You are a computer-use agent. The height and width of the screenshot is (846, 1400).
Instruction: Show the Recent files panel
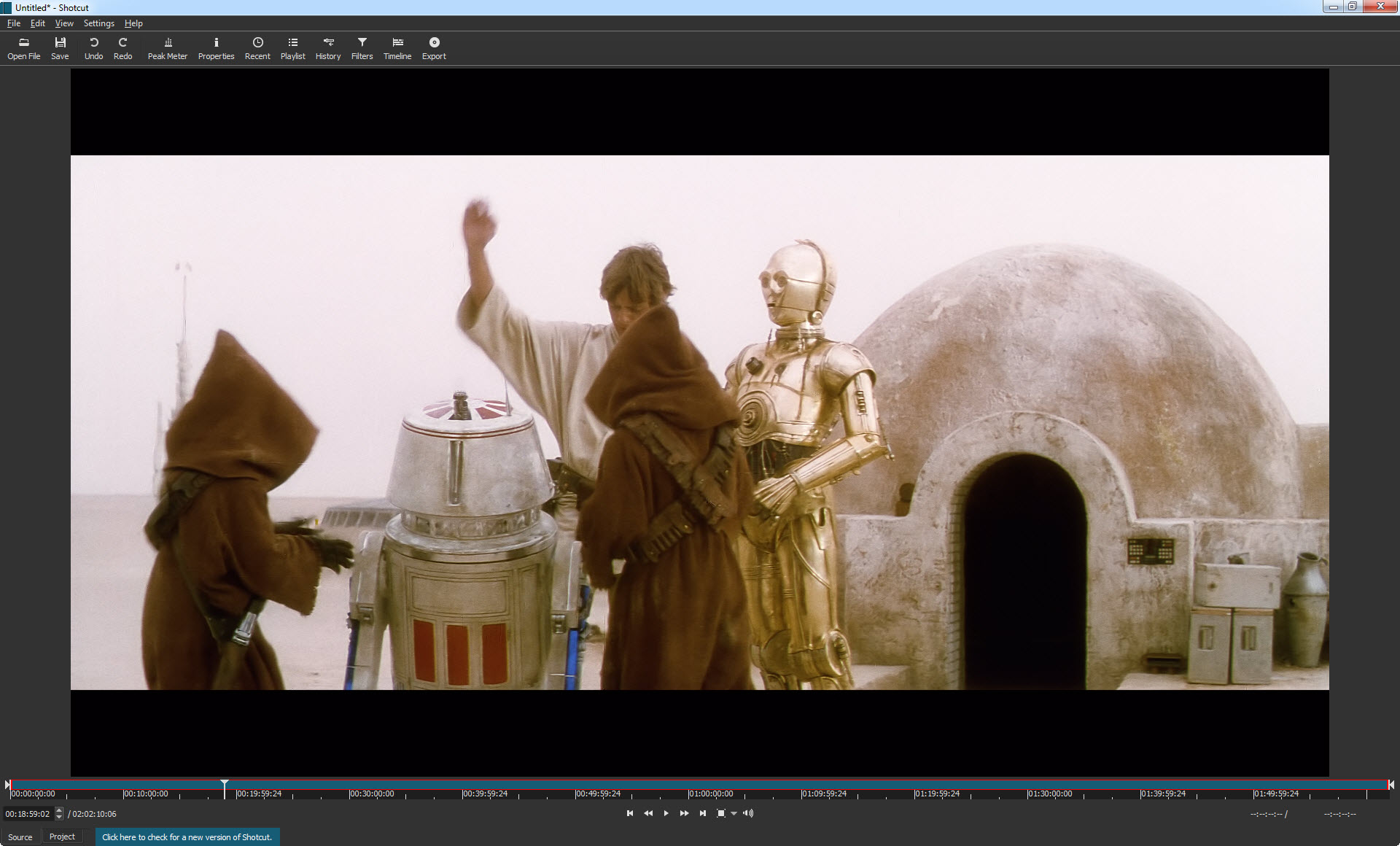point(257,48)
